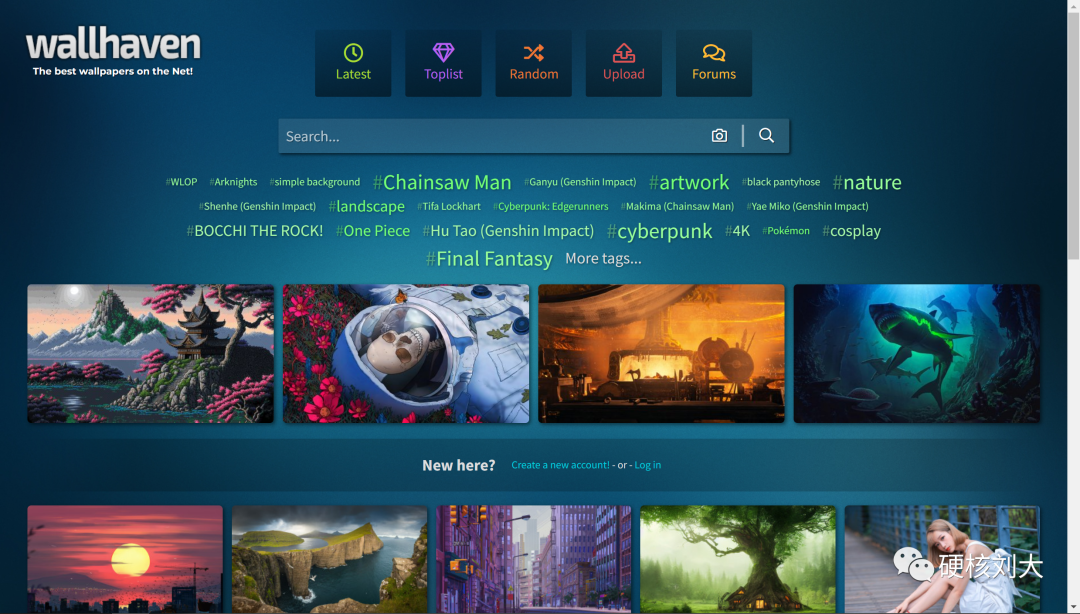Open the #Pokémon tag
The image size is (1080, 614).
786,231
